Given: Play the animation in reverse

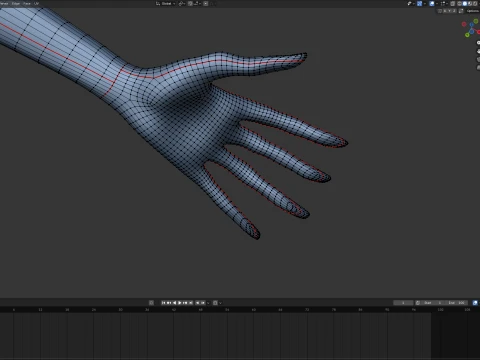Looking at the screenshot, I should (174, 303).
